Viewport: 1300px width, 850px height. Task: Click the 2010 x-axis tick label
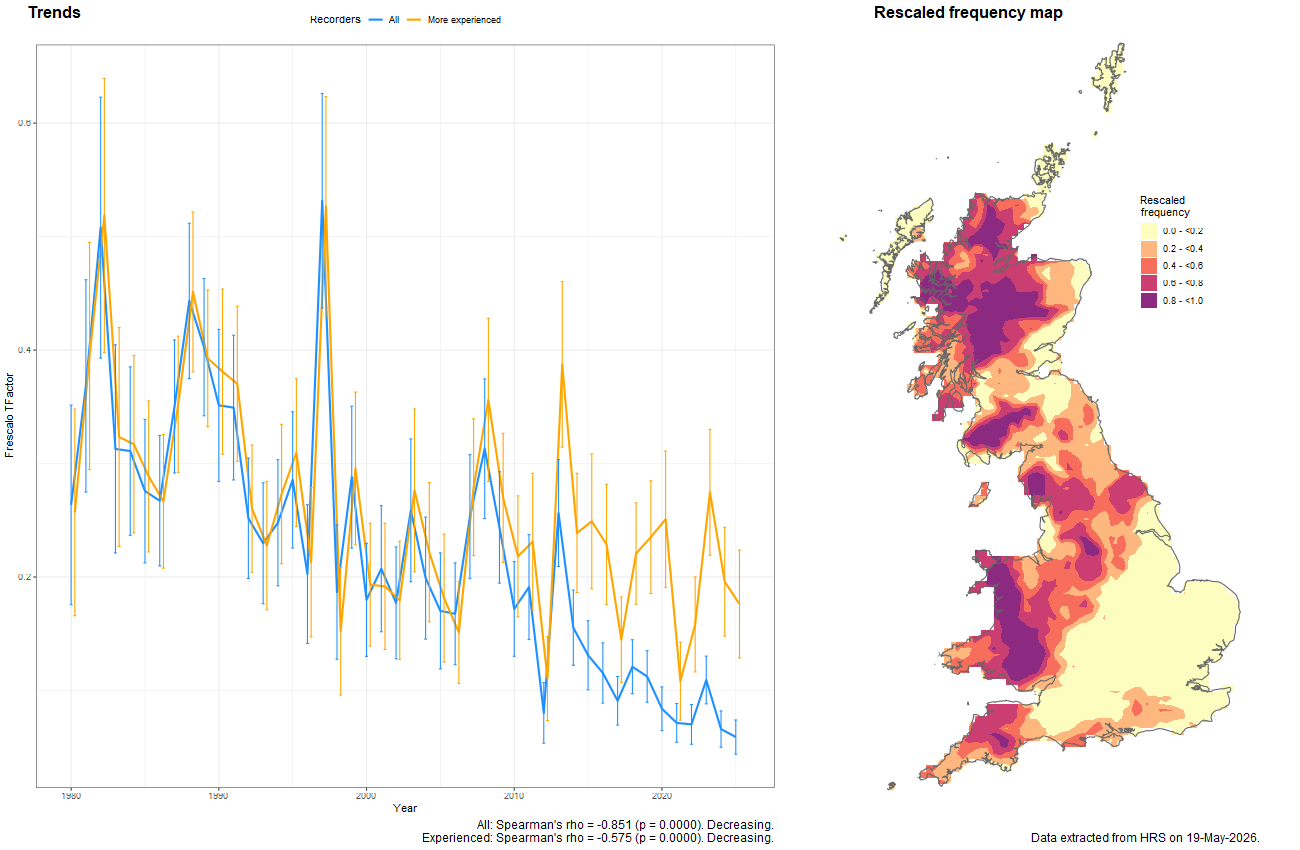click(x=514, y=796)
